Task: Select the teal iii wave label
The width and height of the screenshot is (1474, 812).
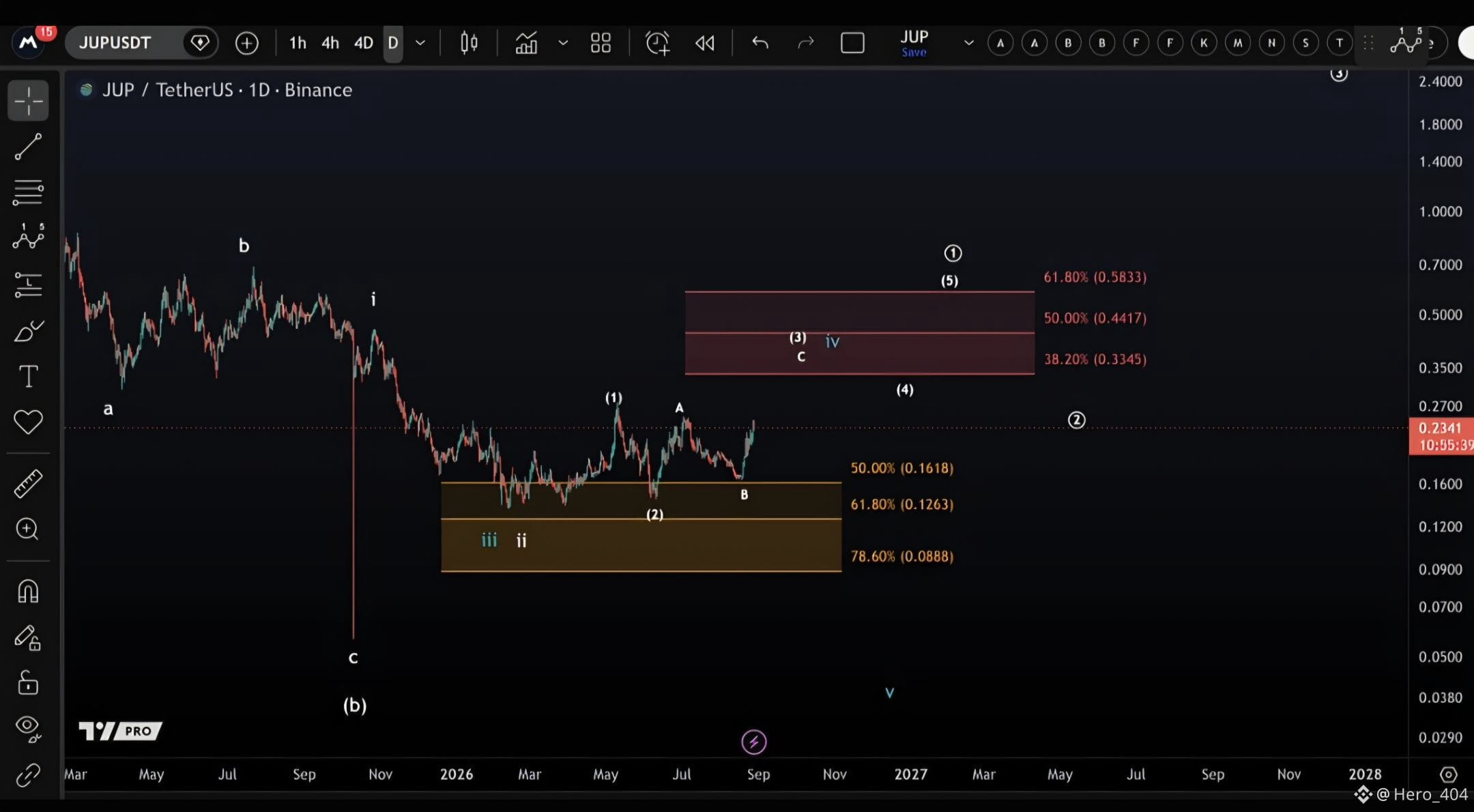Action: coord(489,540)
